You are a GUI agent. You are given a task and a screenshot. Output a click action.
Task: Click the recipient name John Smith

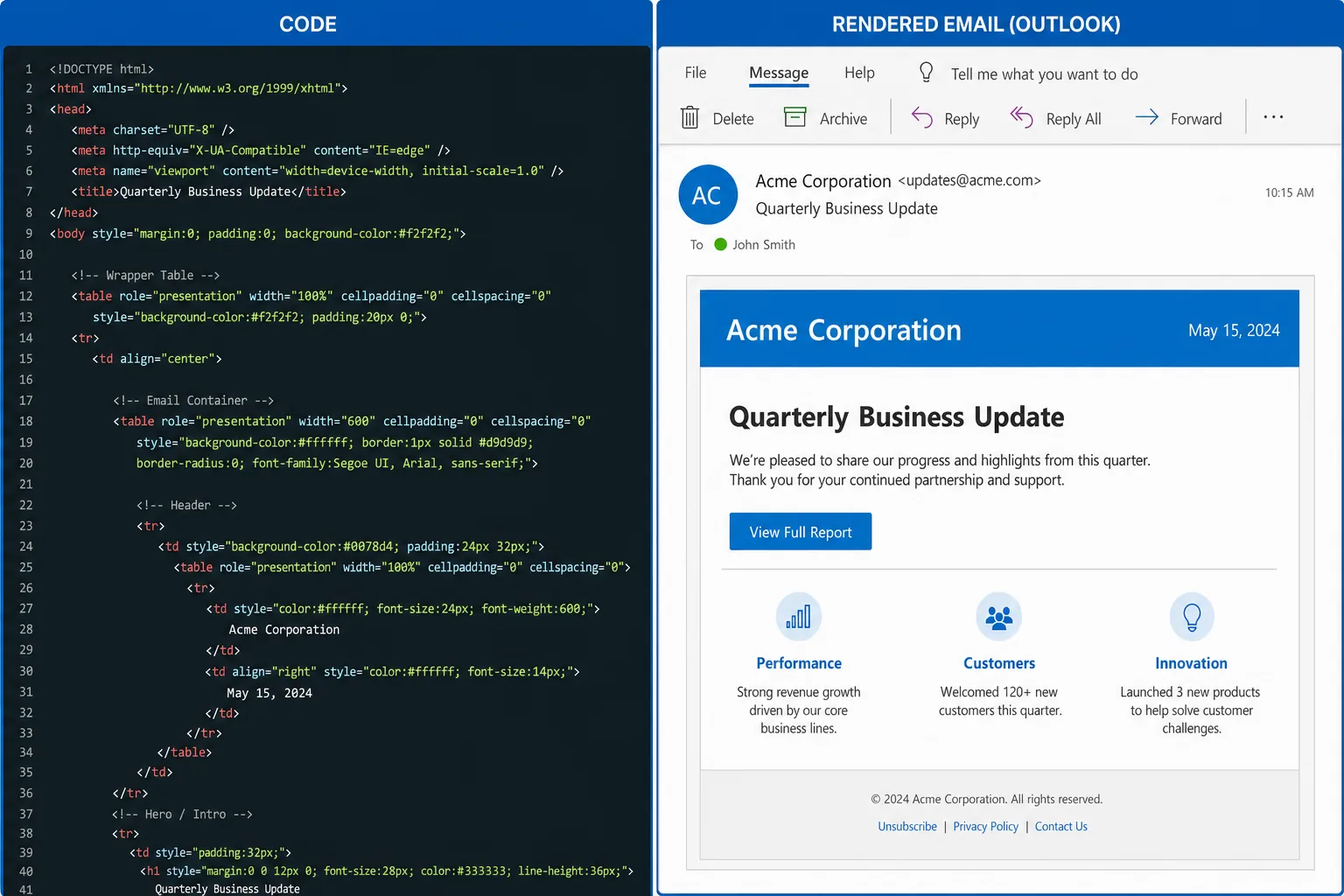point(764,245)
